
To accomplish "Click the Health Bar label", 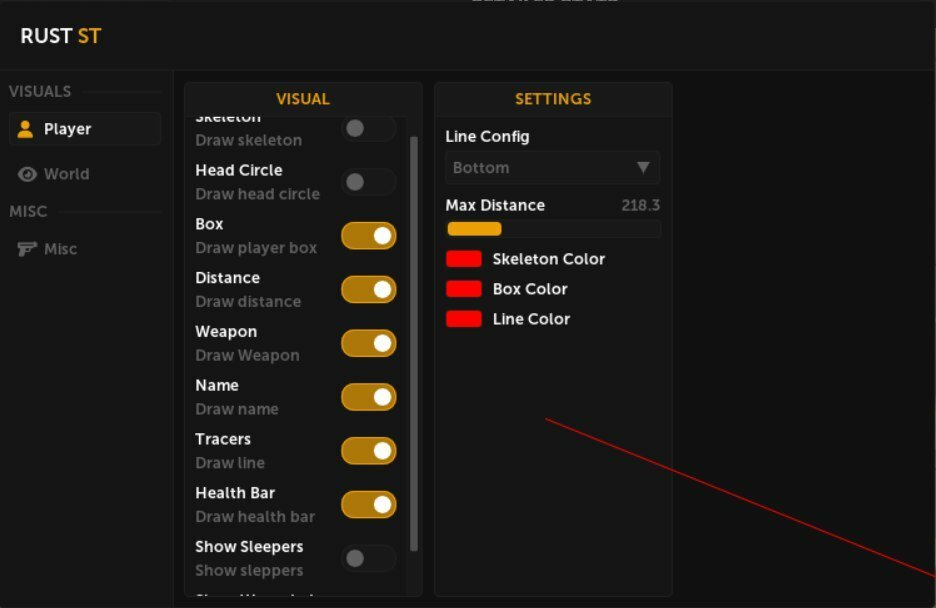I will 235,493.
